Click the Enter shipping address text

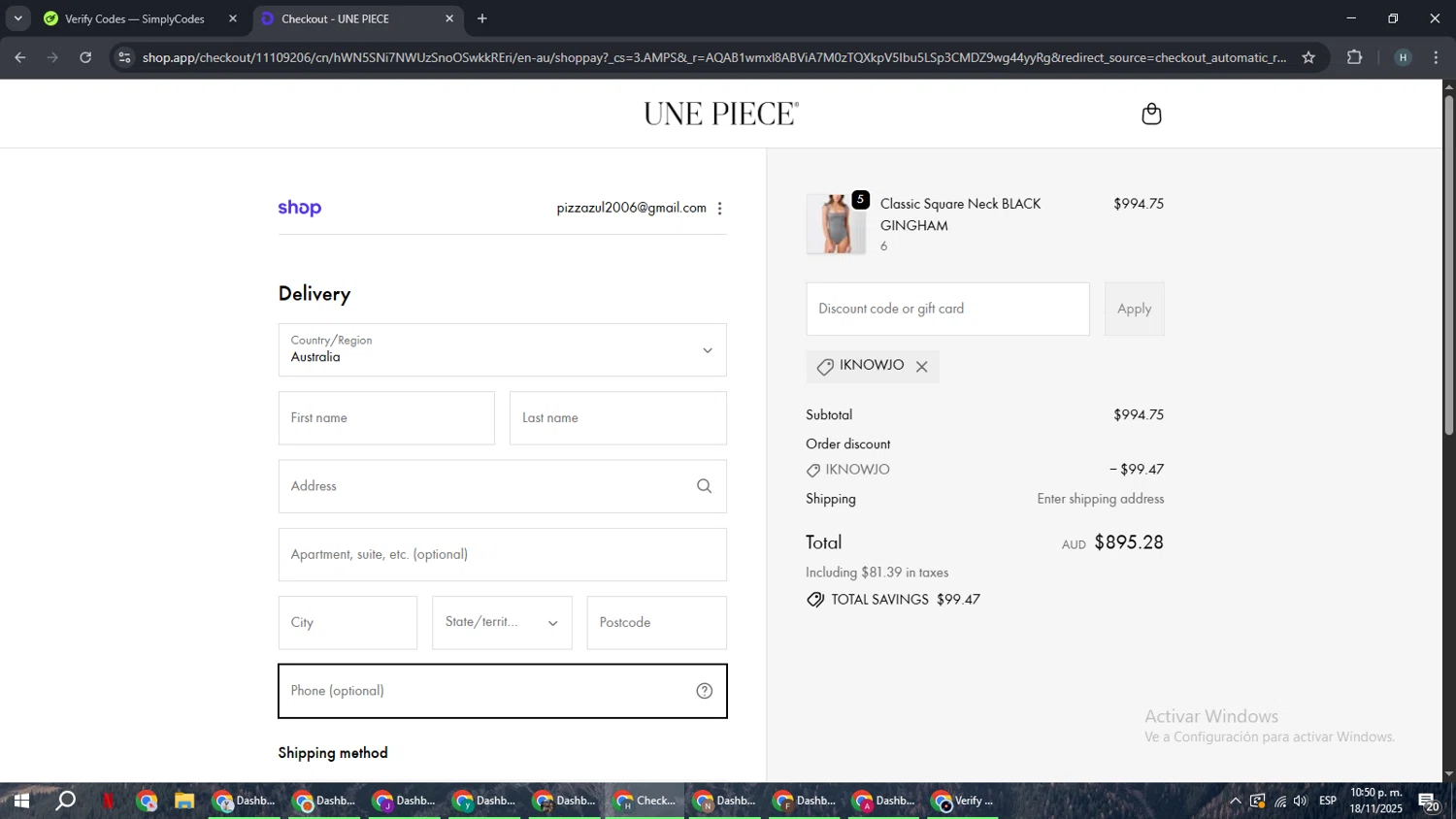1101,499
